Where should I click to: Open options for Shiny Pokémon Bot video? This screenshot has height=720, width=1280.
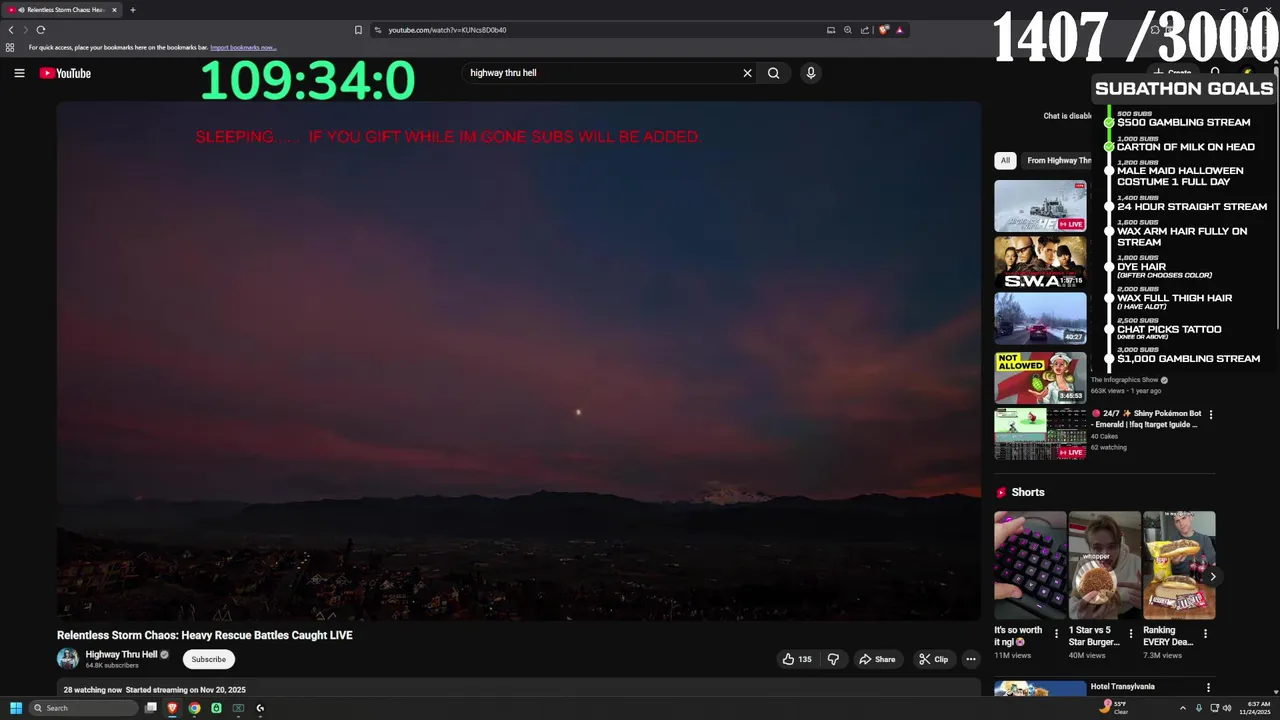(1211, 414)
